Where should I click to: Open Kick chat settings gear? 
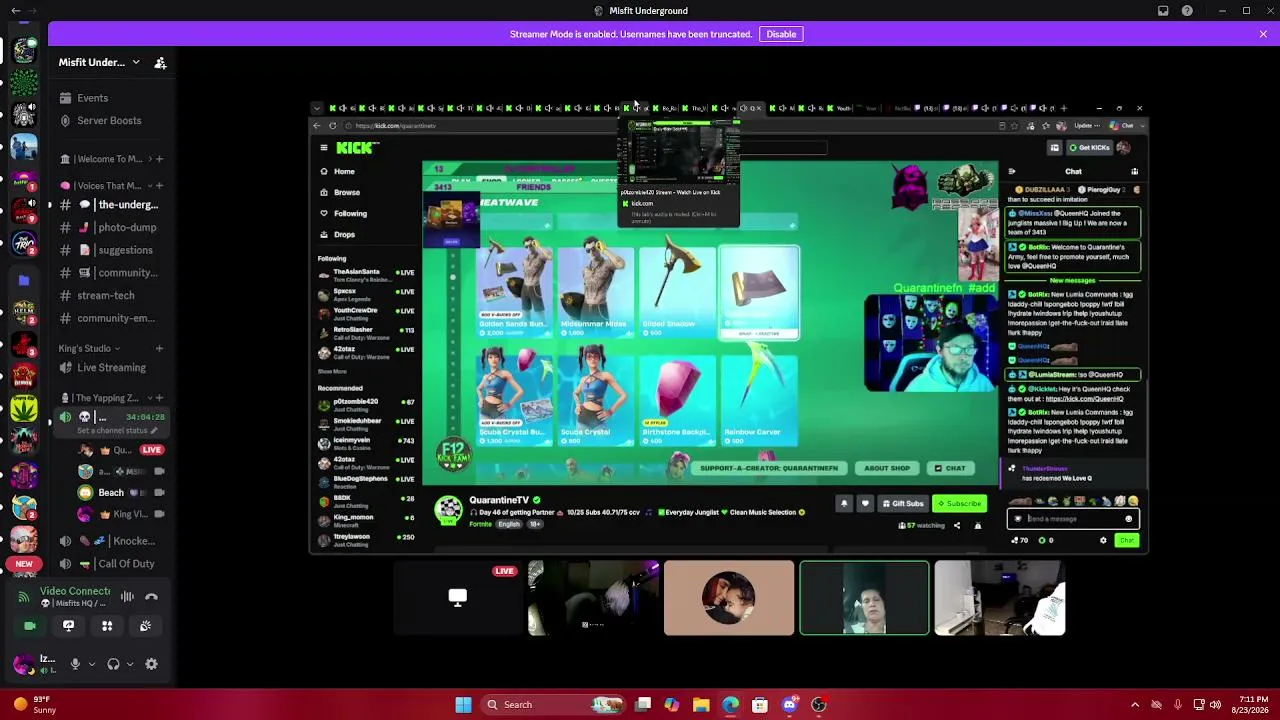tap(1103, 541)
